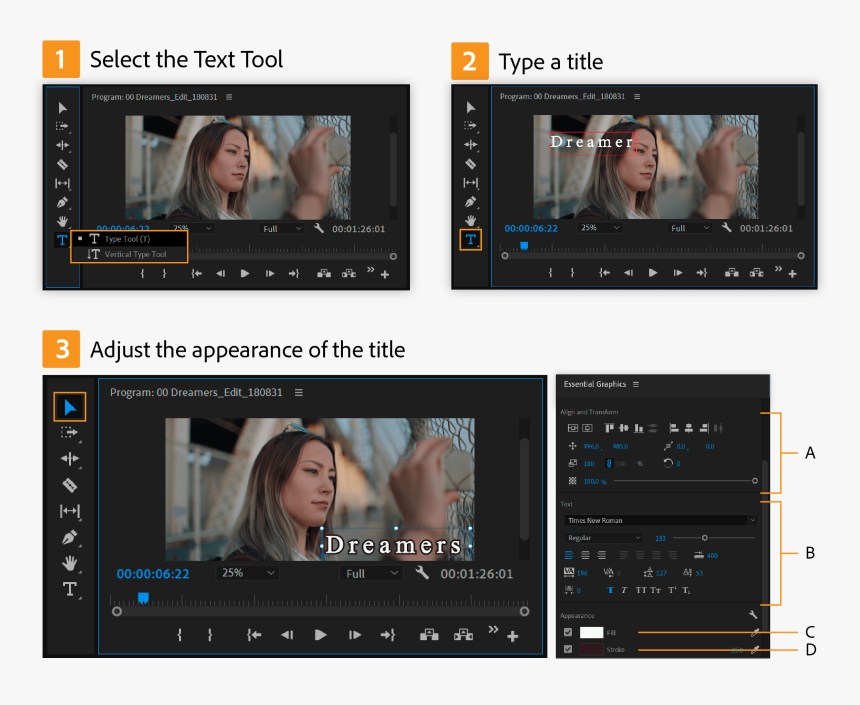
Task: Choose Type Tool (T) from flyout menu
Action: pos(129,239)
